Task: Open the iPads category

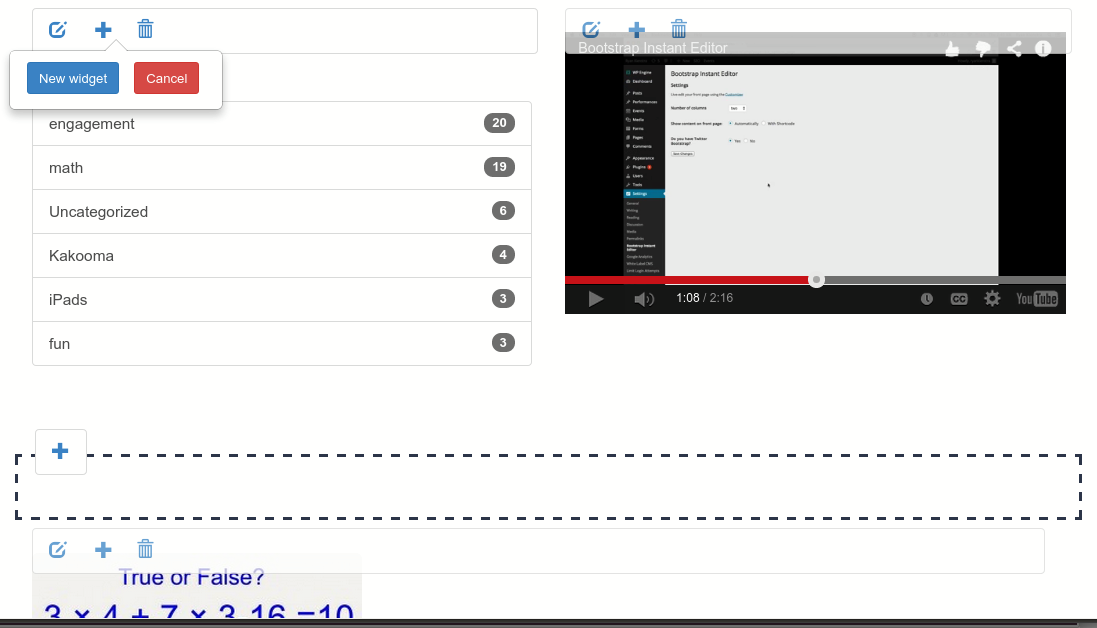Action: 282,300
